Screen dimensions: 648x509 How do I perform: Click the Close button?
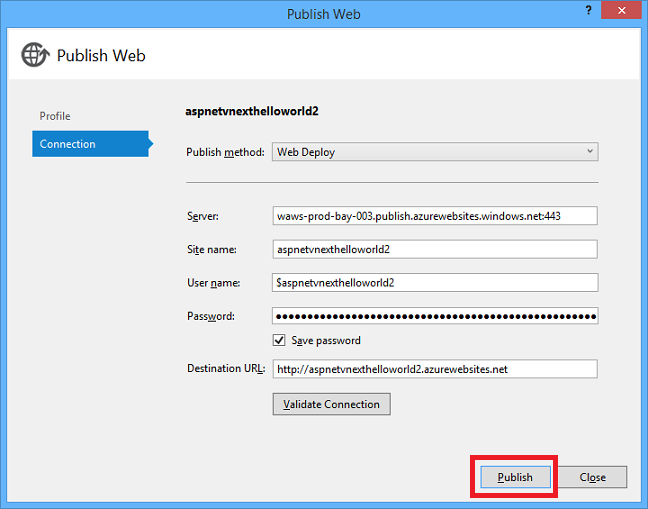tap(593, 477)
